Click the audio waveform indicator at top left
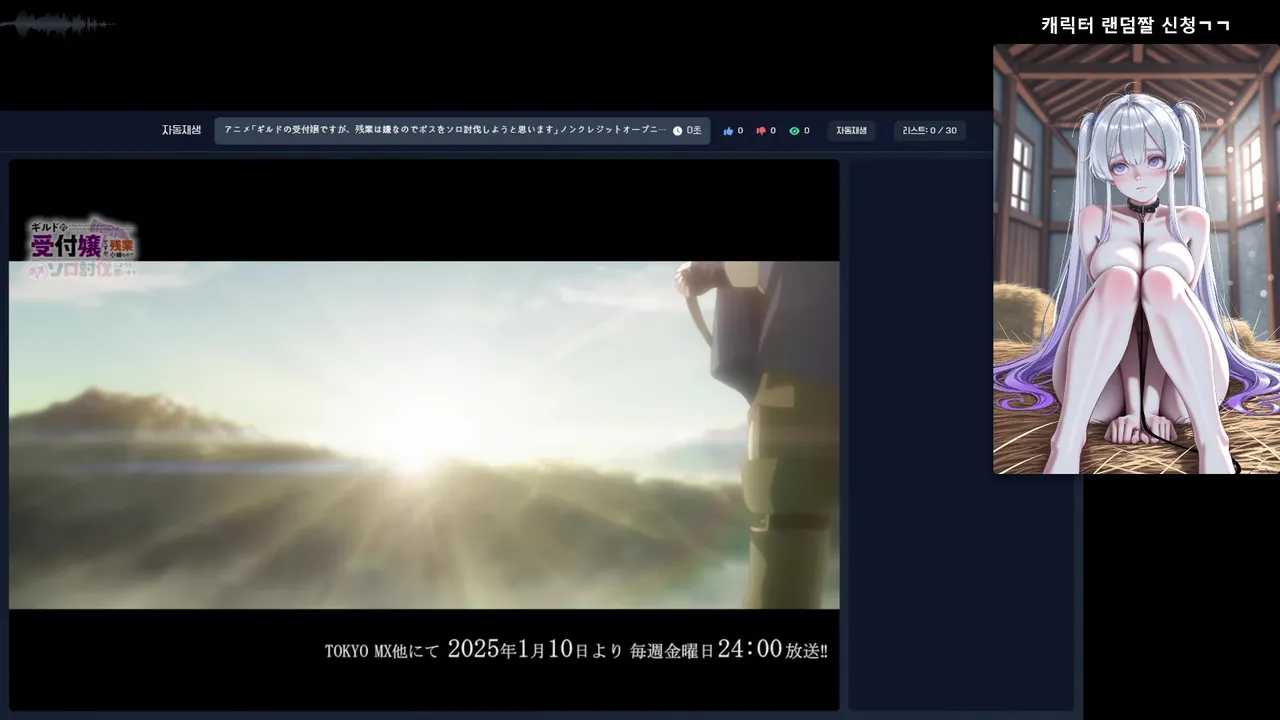 [58, 25]
